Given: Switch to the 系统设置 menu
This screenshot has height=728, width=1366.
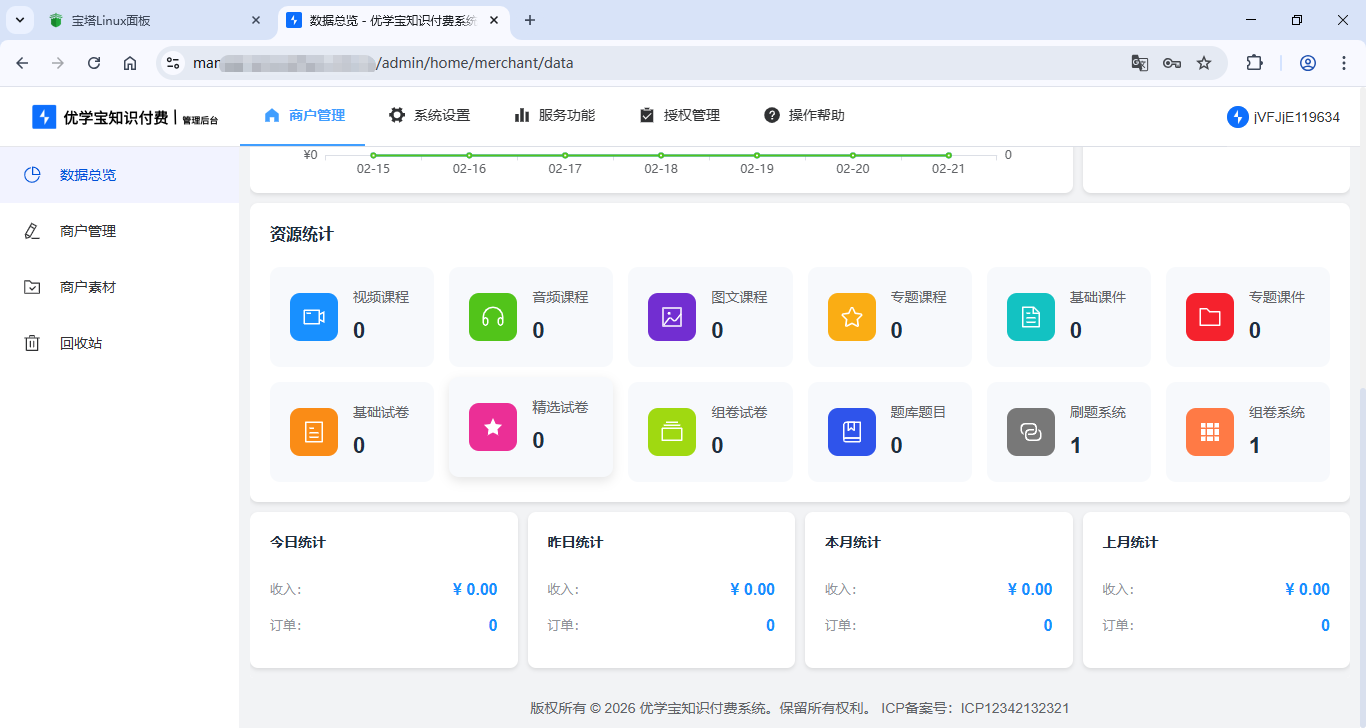Looking at the screenshot, I should [x=429, y=115].
